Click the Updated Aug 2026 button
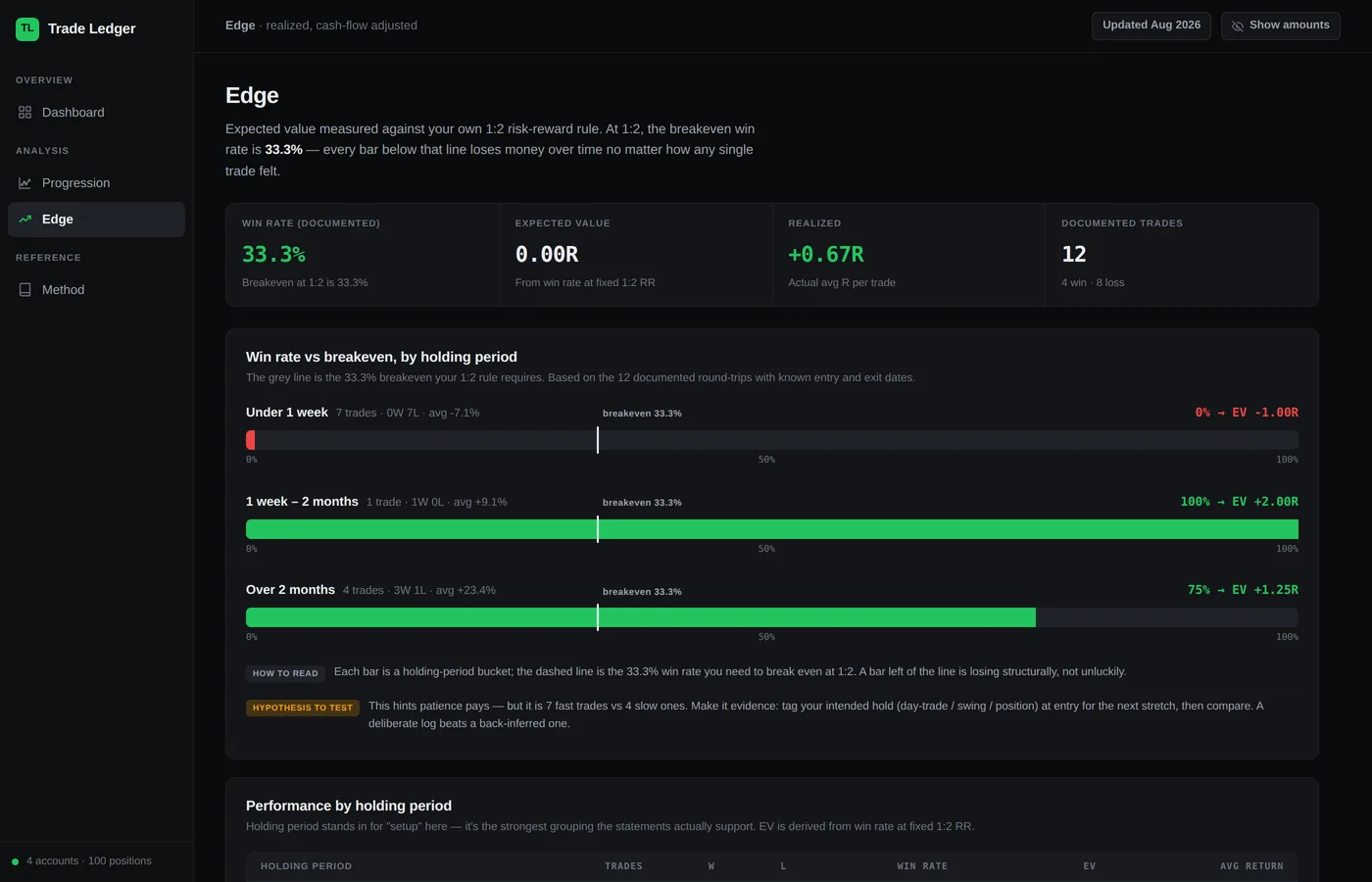 point(1151,25)
